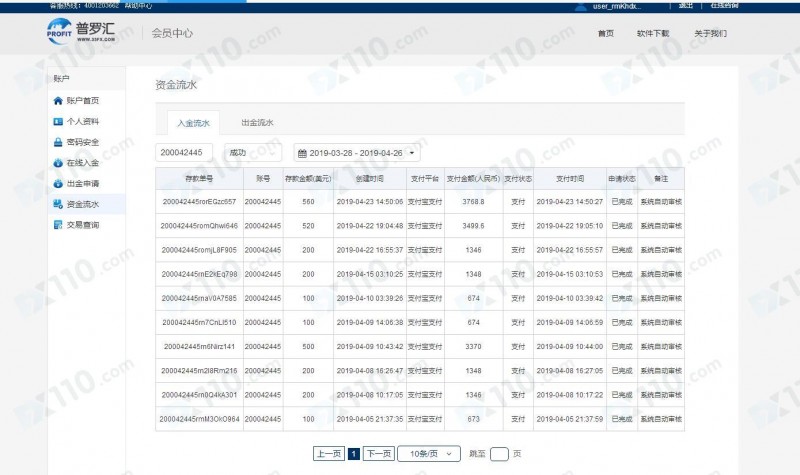This screenshot has height=475, width=800.
Task: Click the 申请状态 column header
Action: [622, 179]
